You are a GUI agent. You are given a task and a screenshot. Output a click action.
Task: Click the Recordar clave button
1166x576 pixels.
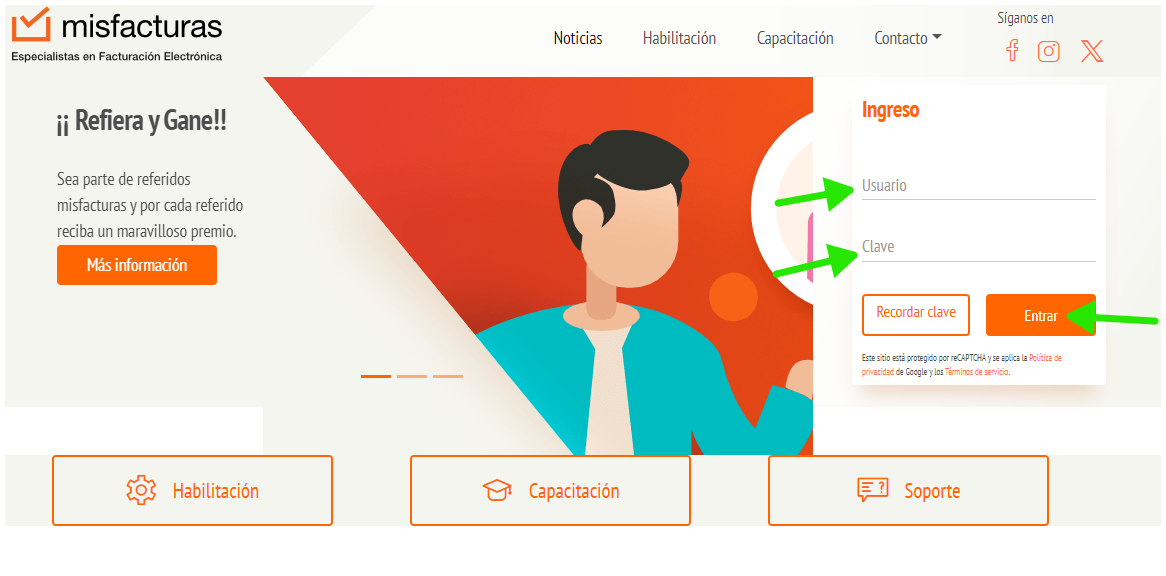coord(915,315)
